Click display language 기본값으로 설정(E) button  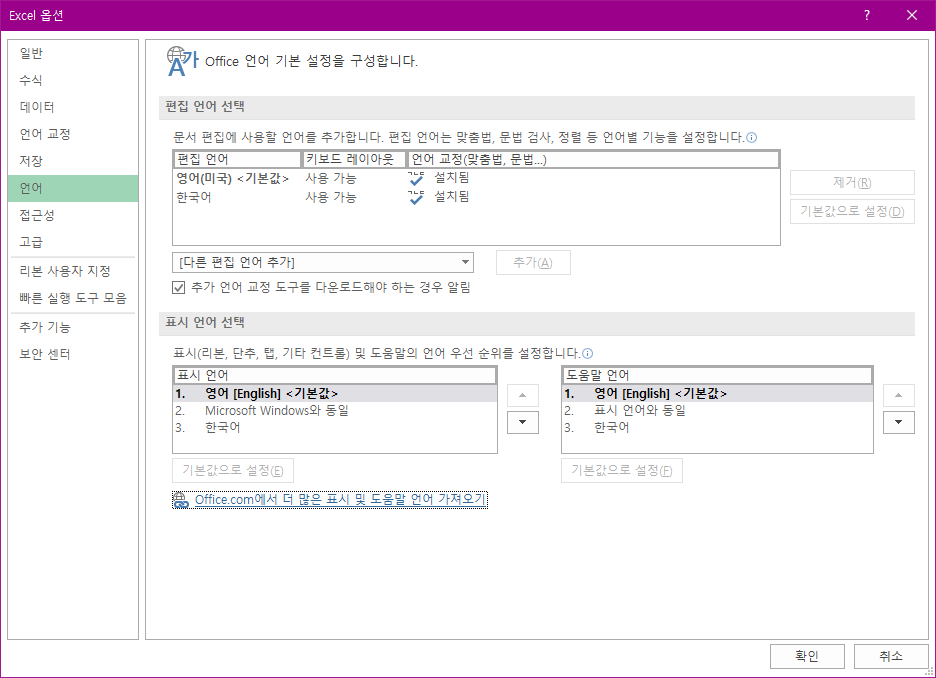pos(233,470)
